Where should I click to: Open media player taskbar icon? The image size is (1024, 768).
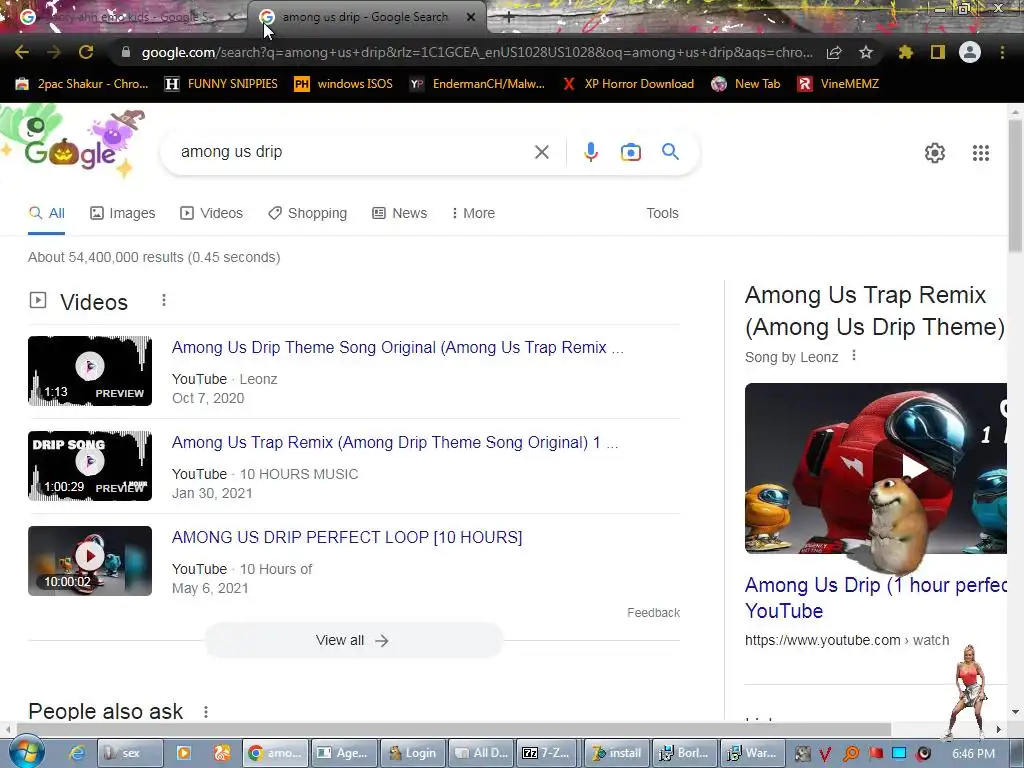click(184, 753)
